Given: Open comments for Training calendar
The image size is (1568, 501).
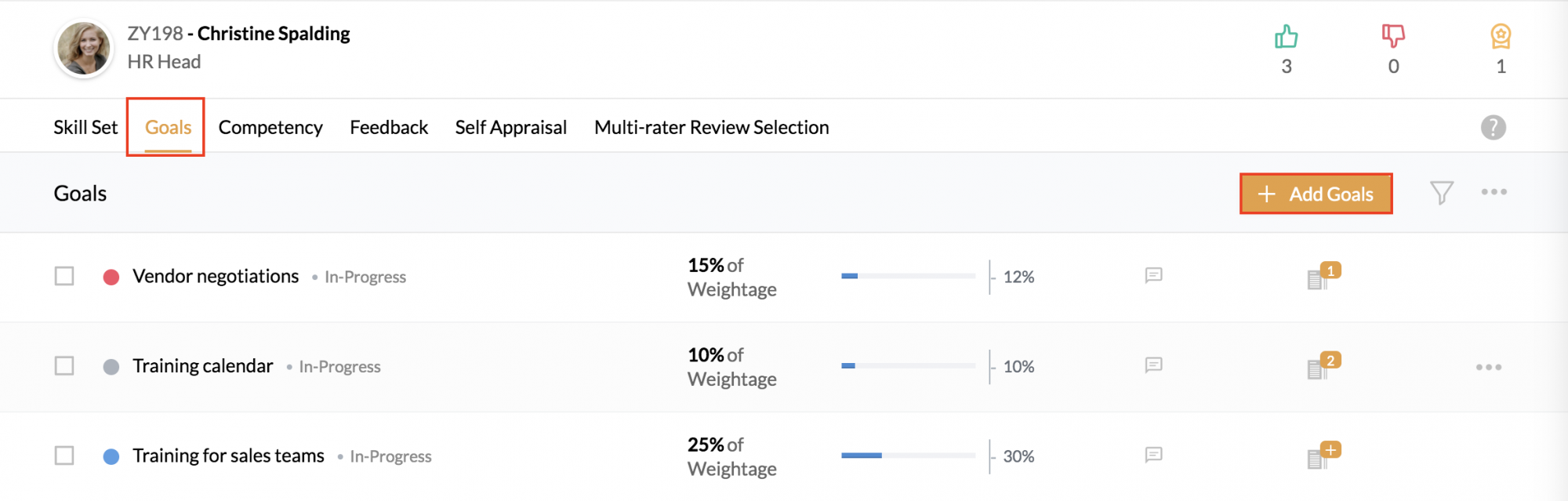Looking at the screenshot, I should point(1153,365).
